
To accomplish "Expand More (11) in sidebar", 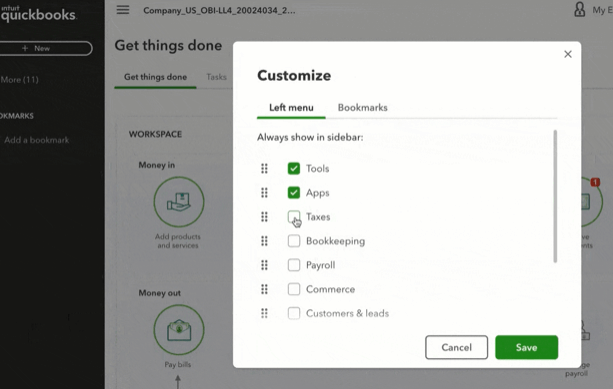I will pyautogui.click(x=20, y=80).
